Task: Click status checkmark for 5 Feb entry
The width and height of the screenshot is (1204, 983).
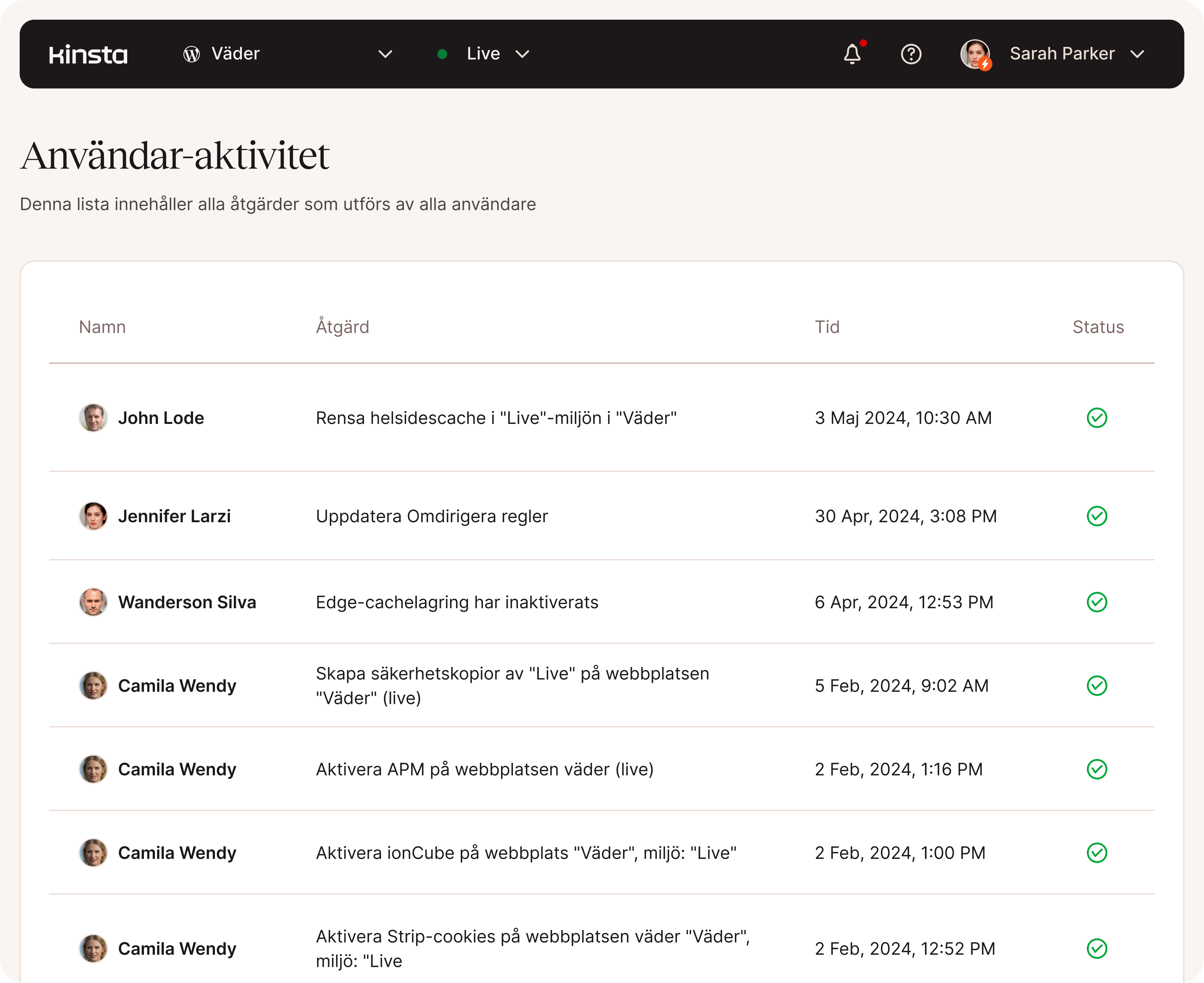Action: coord(1096,686)
